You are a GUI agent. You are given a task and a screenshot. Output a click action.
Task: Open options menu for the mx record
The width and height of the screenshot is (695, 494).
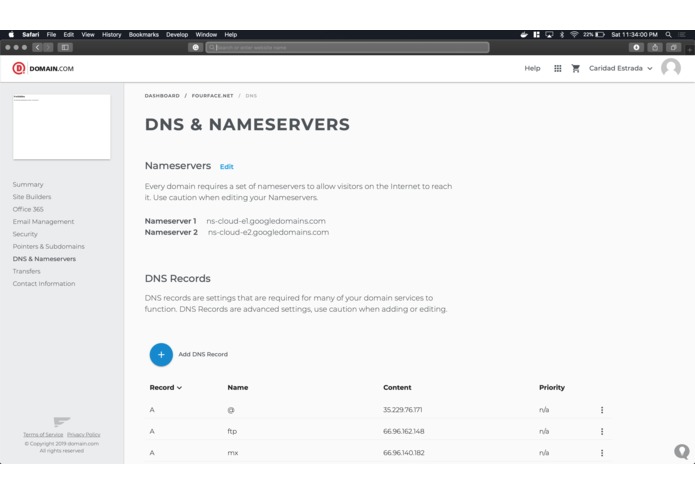602,452
